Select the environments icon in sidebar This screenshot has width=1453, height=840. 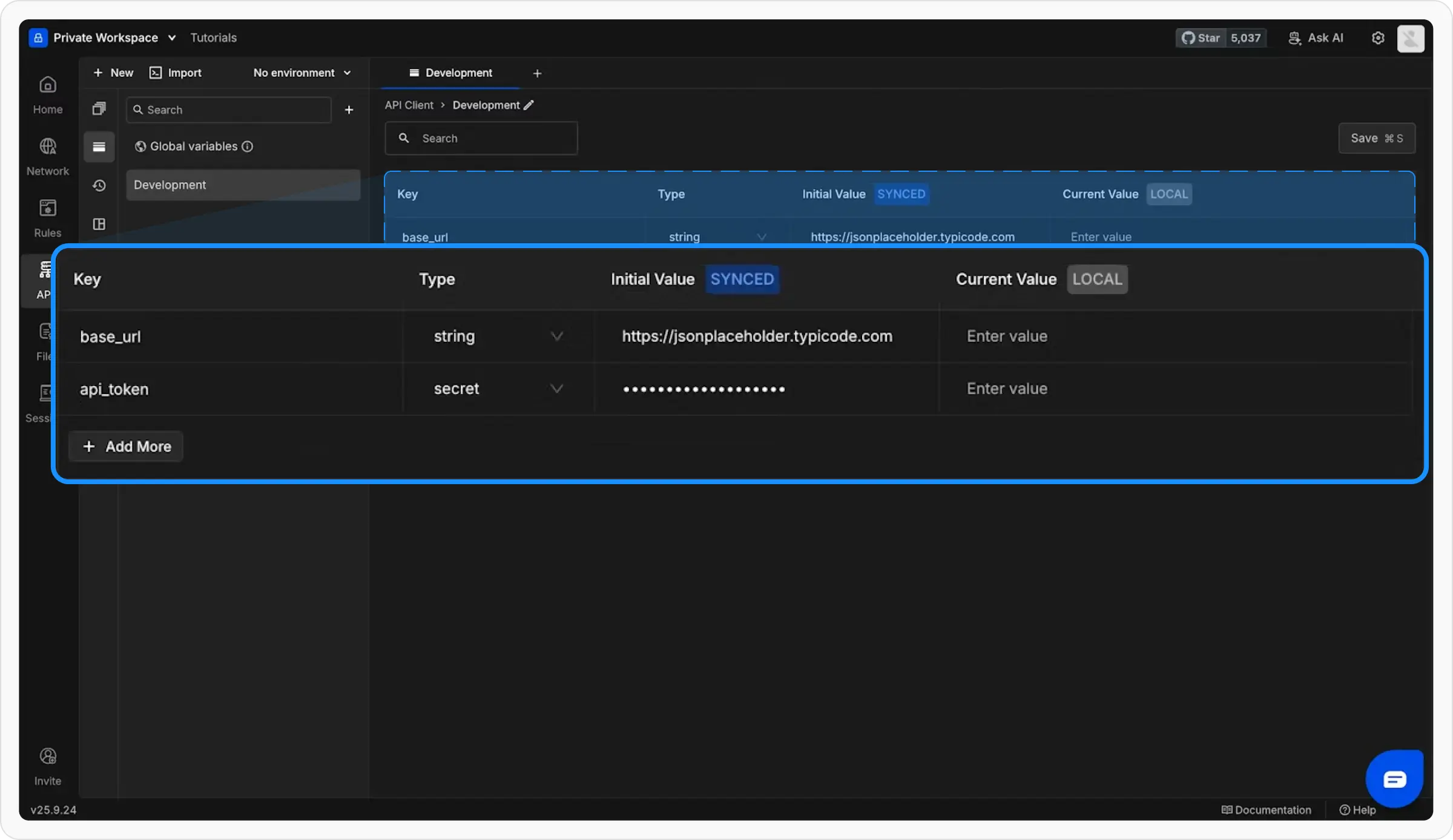pyautogui.click(x=99, y=146)
